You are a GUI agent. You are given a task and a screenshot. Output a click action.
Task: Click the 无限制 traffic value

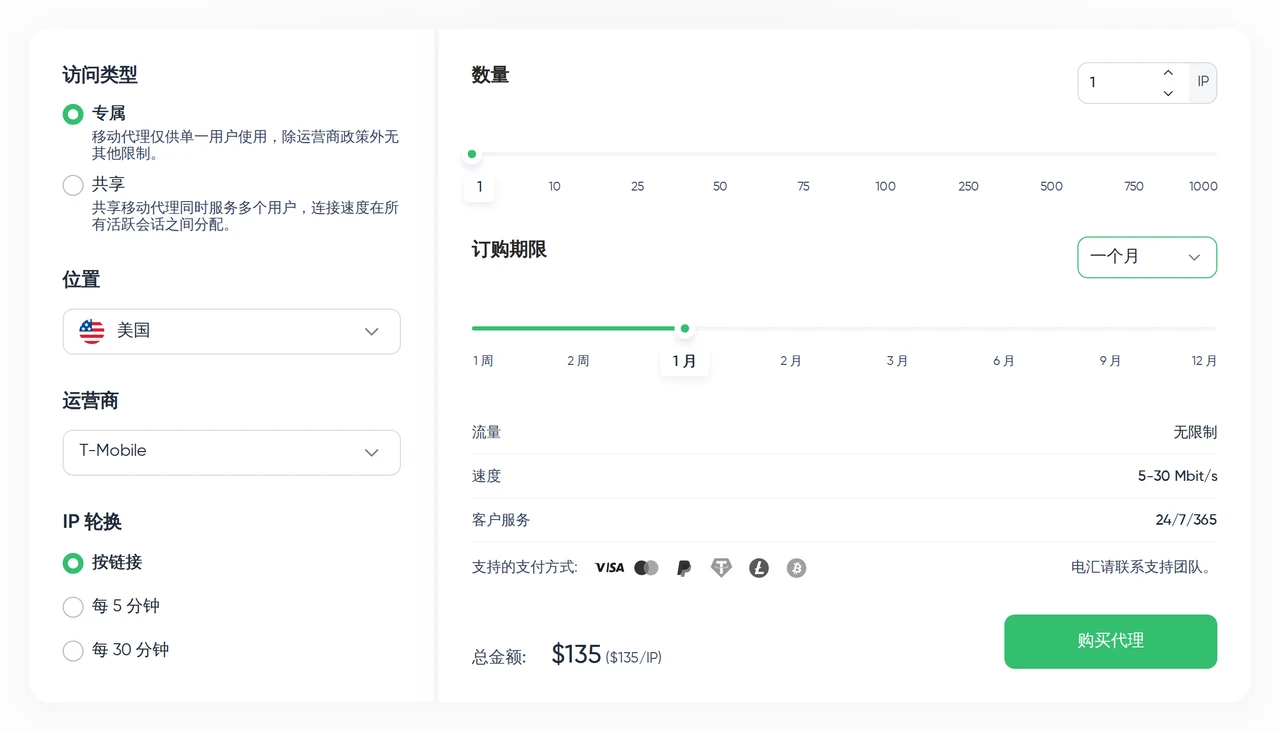1195,433
